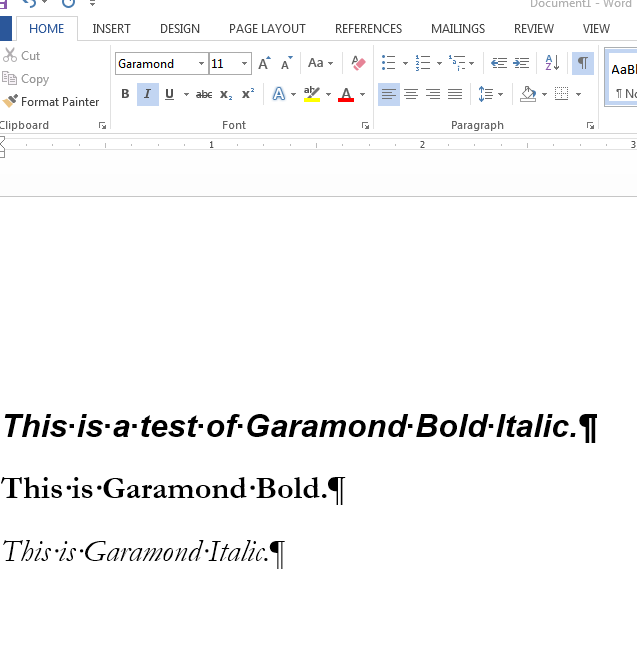Align text left

coord(389,94)
